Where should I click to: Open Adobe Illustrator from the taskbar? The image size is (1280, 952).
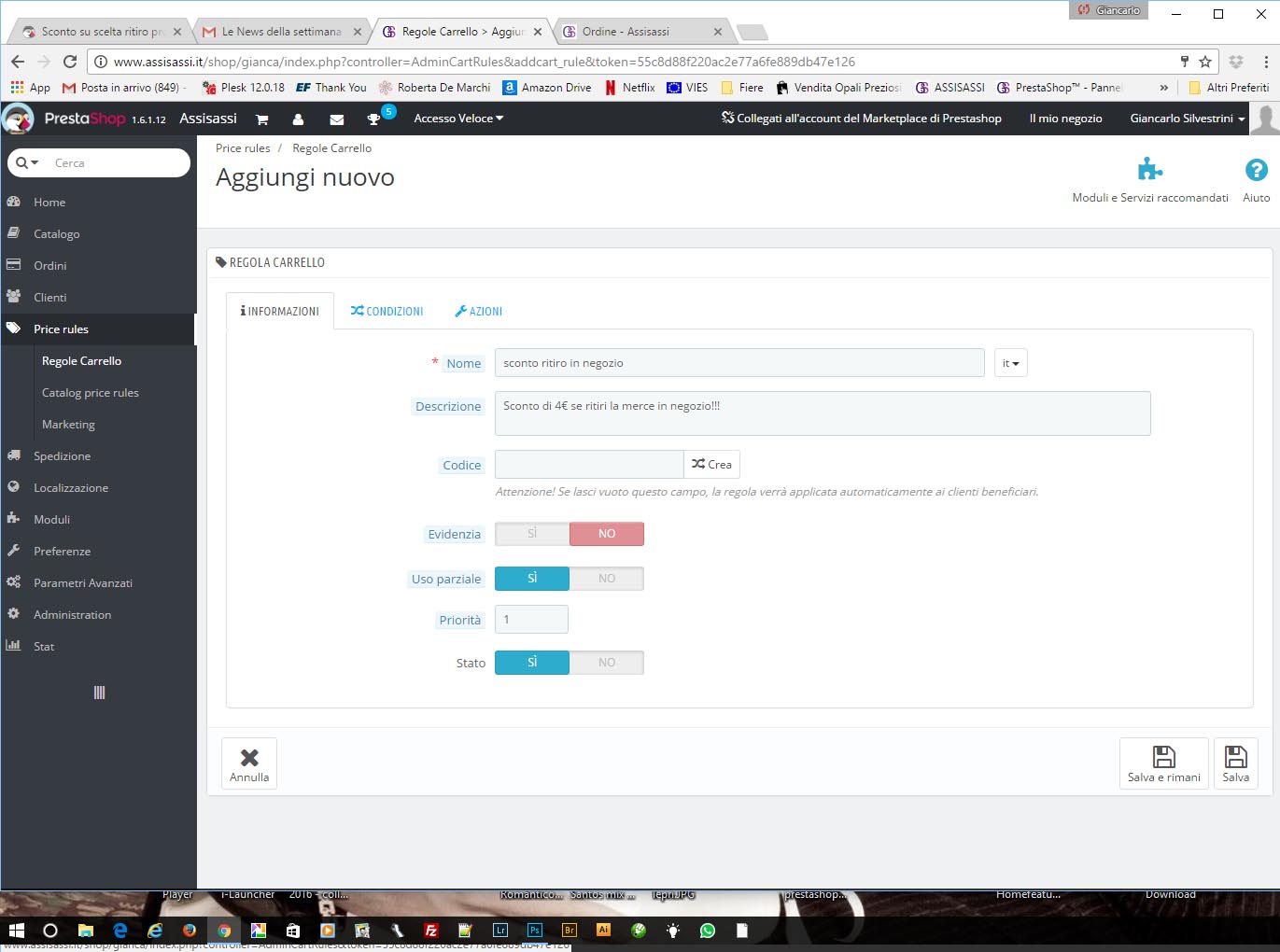(604, 931)
